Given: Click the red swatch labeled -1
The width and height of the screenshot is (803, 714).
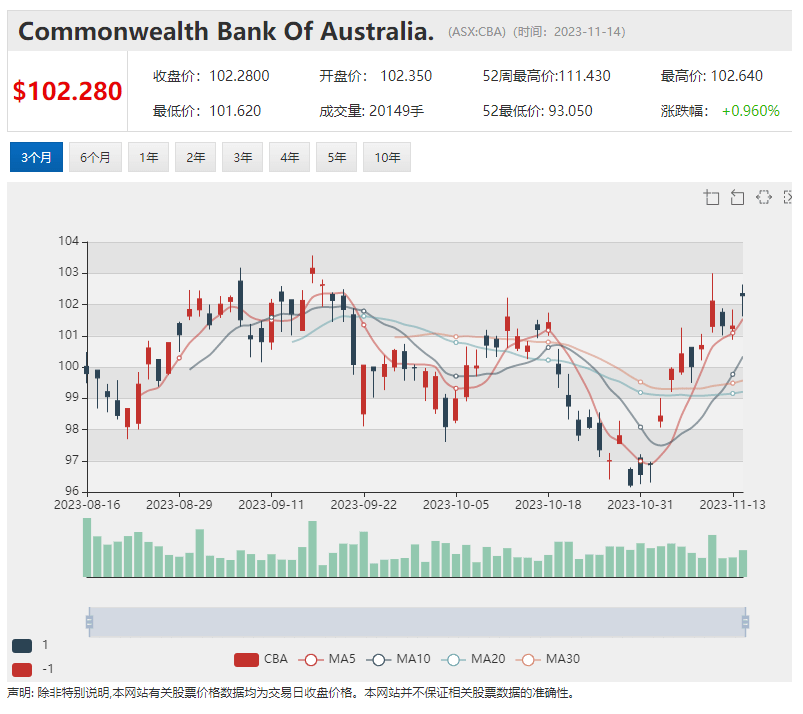Looking at the screenshot, I should [22, 669].
